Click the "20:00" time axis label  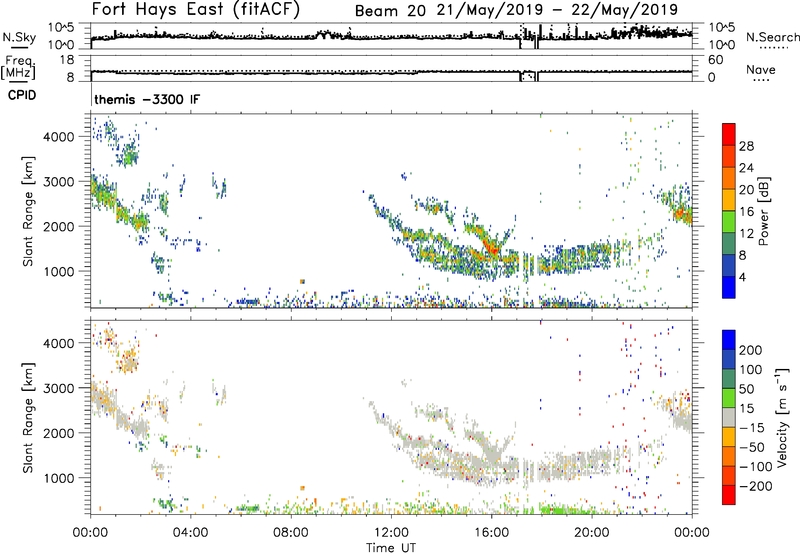(591, 533)
